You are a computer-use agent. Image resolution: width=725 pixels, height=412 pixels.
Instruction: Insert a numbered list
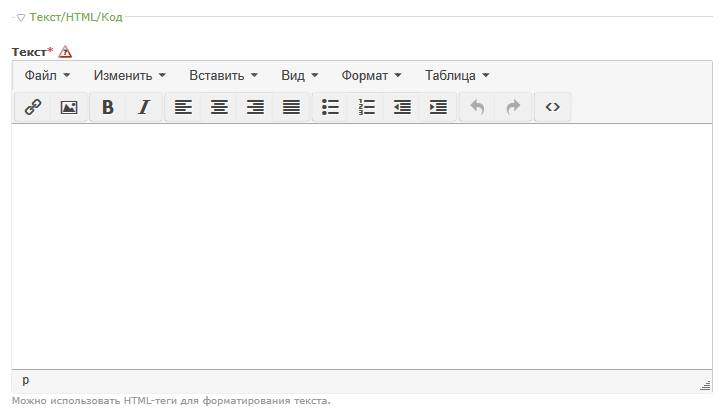pyautogui.click(x=367, y=107)
